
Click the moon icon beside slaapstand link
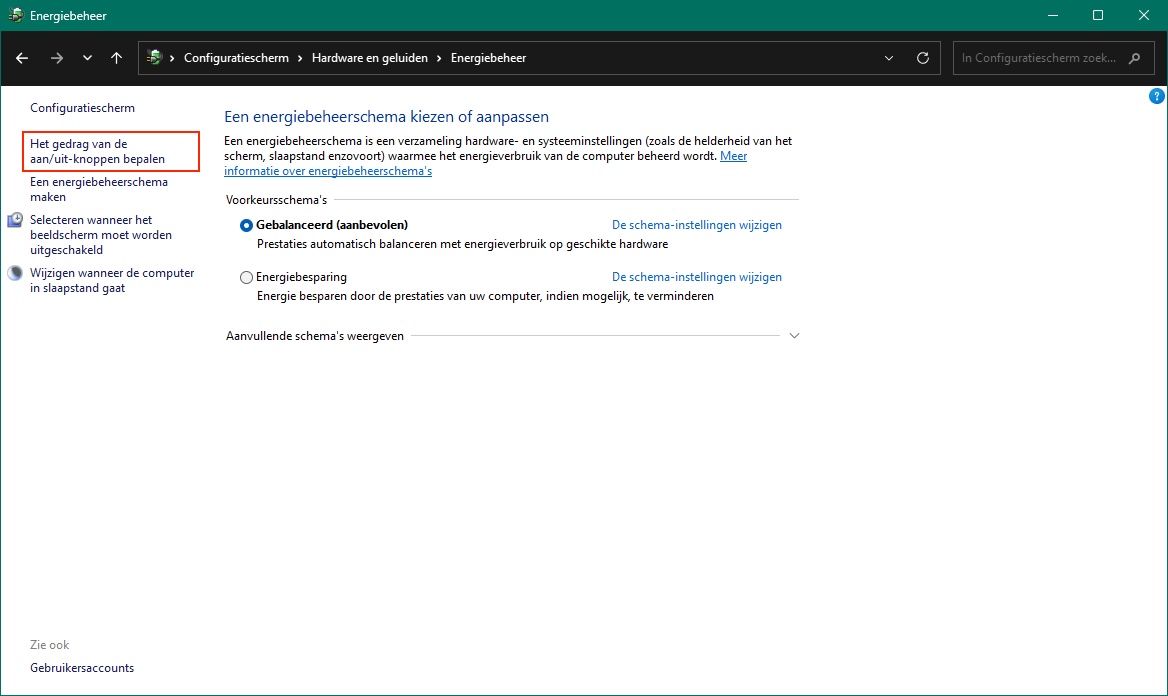point(15,273)
